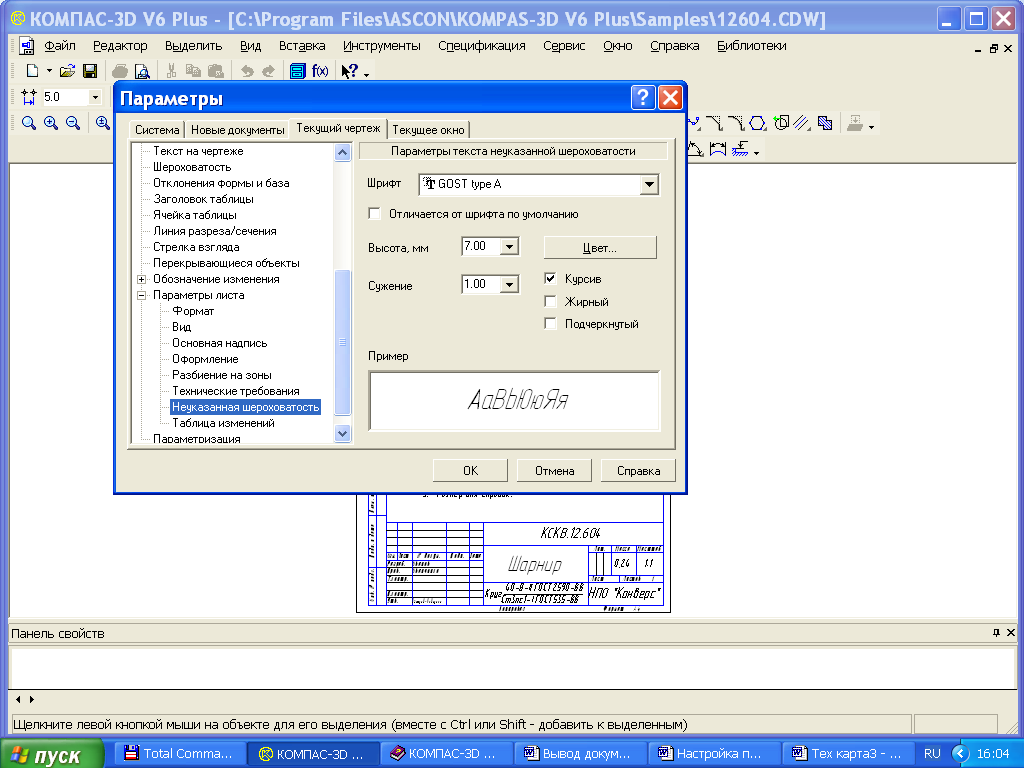Switch to the 'Тех карта3' taskbar window

(847, 754)
